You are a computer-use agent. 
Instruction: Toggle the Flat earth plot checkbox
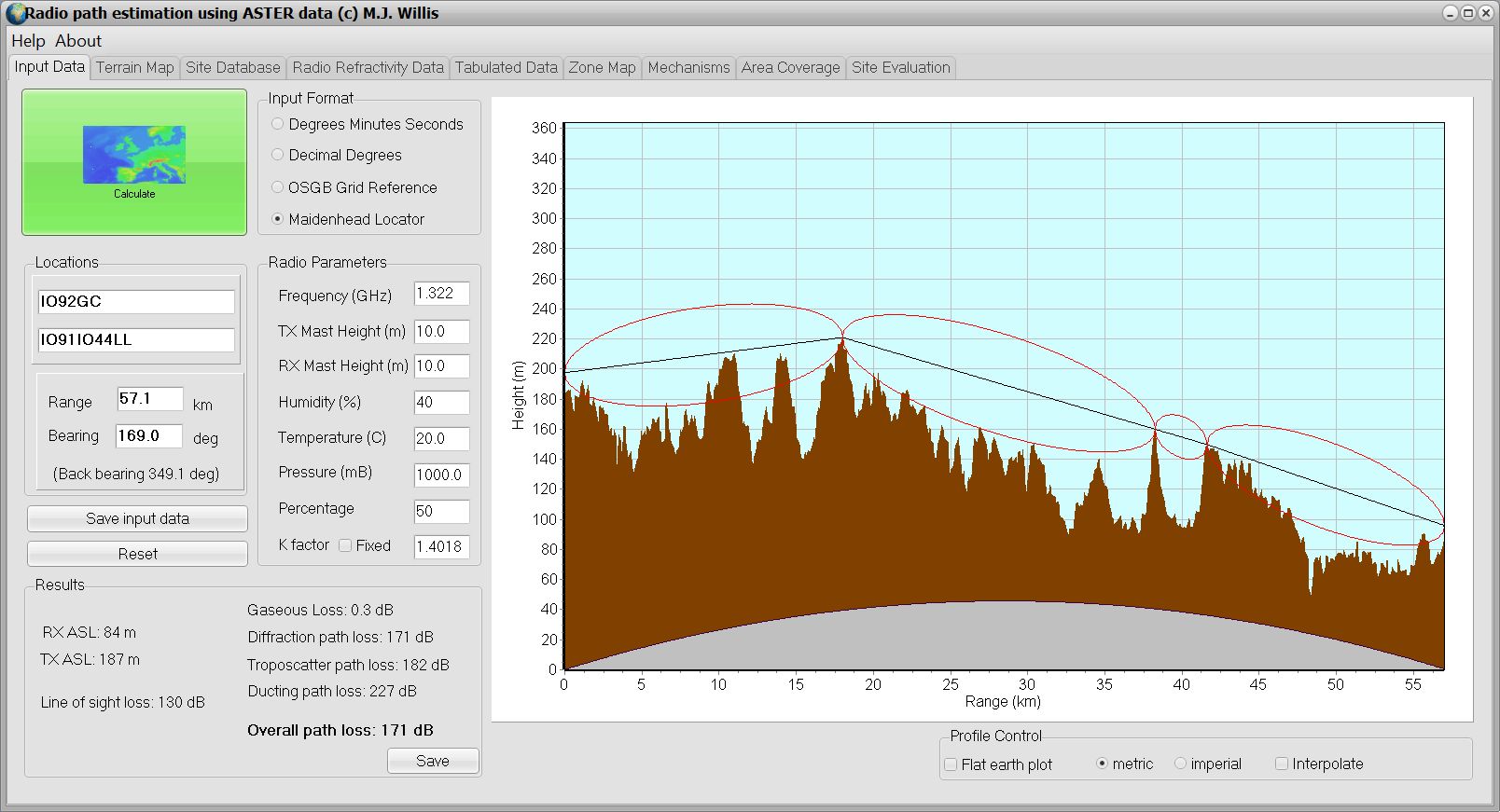[951, 764]
